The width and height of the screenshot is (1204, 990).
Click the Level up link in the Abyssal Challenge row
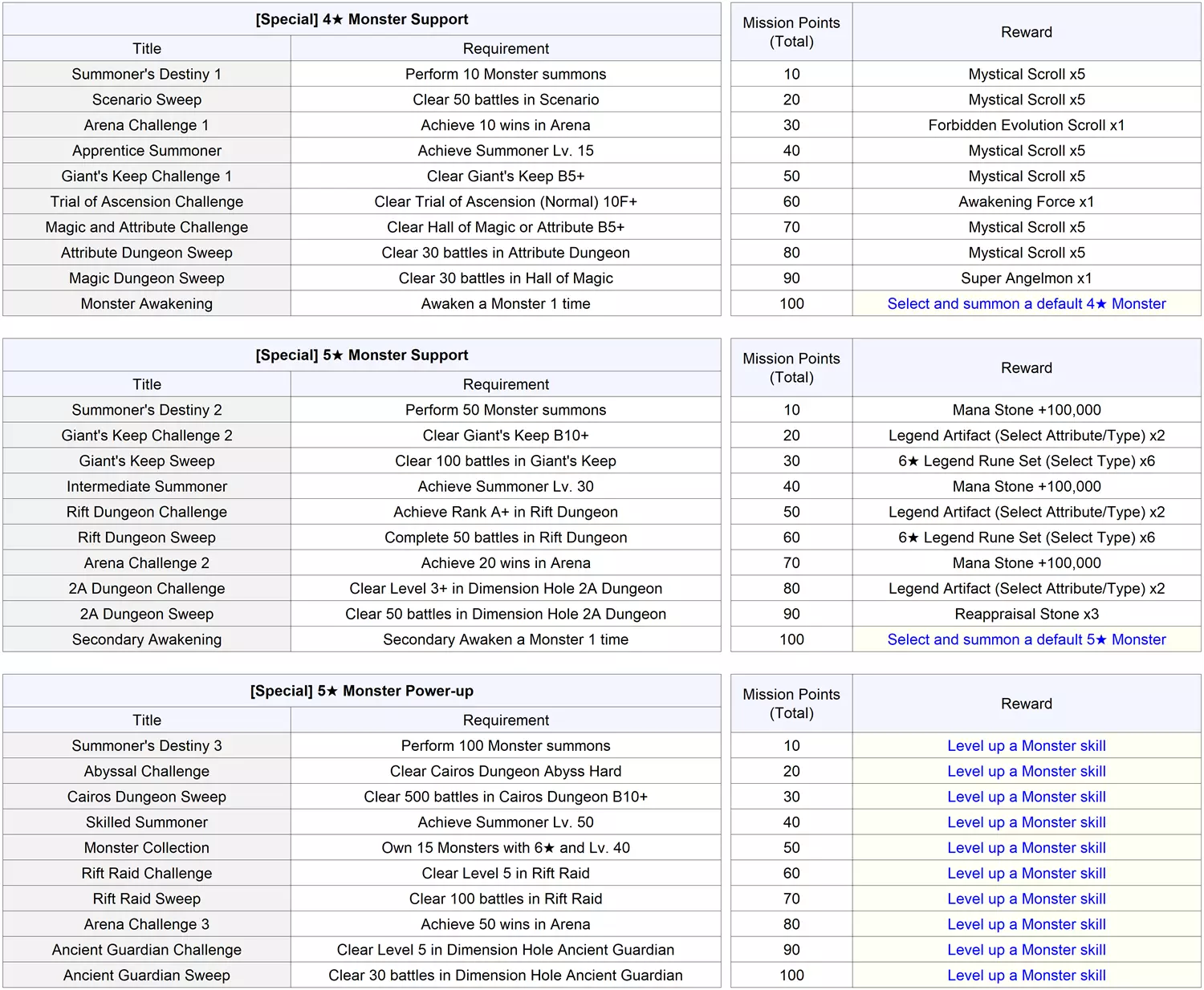(1026, 772)
